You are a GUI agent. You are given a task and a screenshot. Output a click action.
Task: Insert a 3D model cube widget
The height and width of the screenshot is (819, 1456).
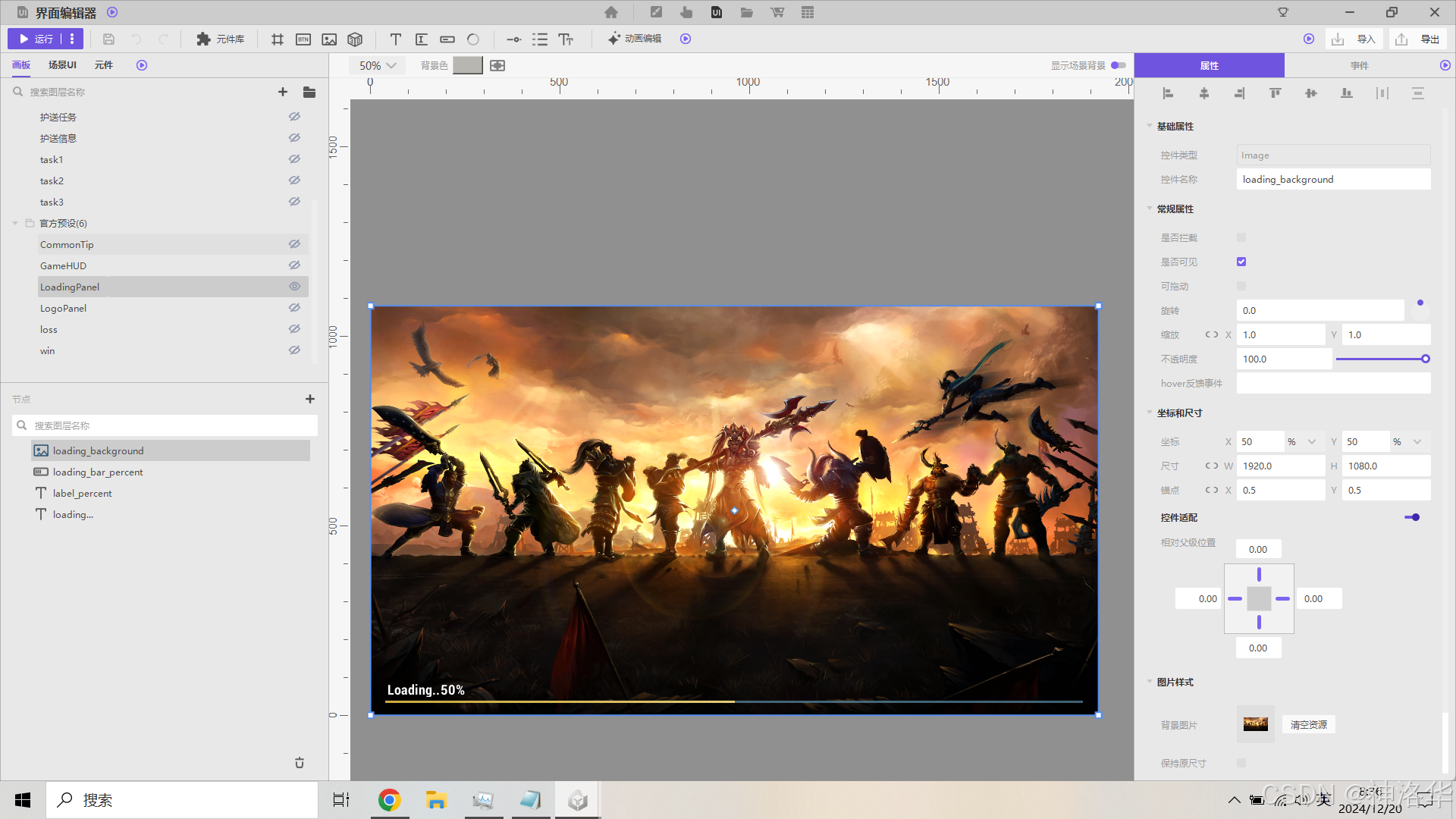(x=355, y=39)
